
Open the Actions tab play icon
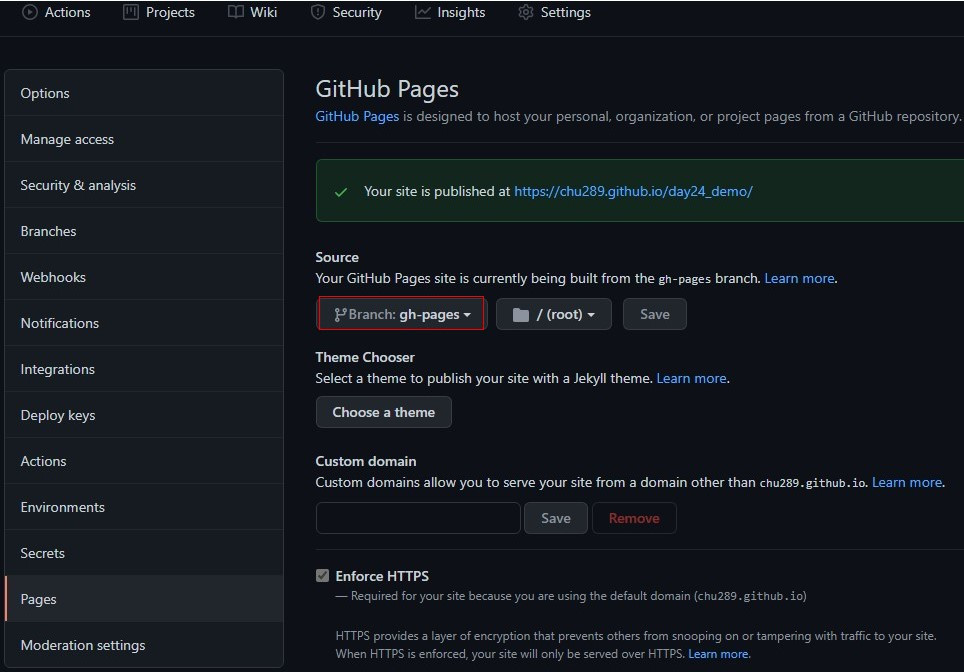[x=30, y=12]
